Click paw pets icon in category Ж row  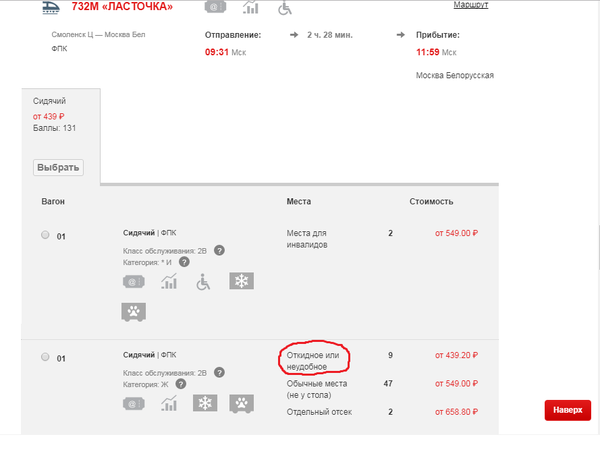241,404
